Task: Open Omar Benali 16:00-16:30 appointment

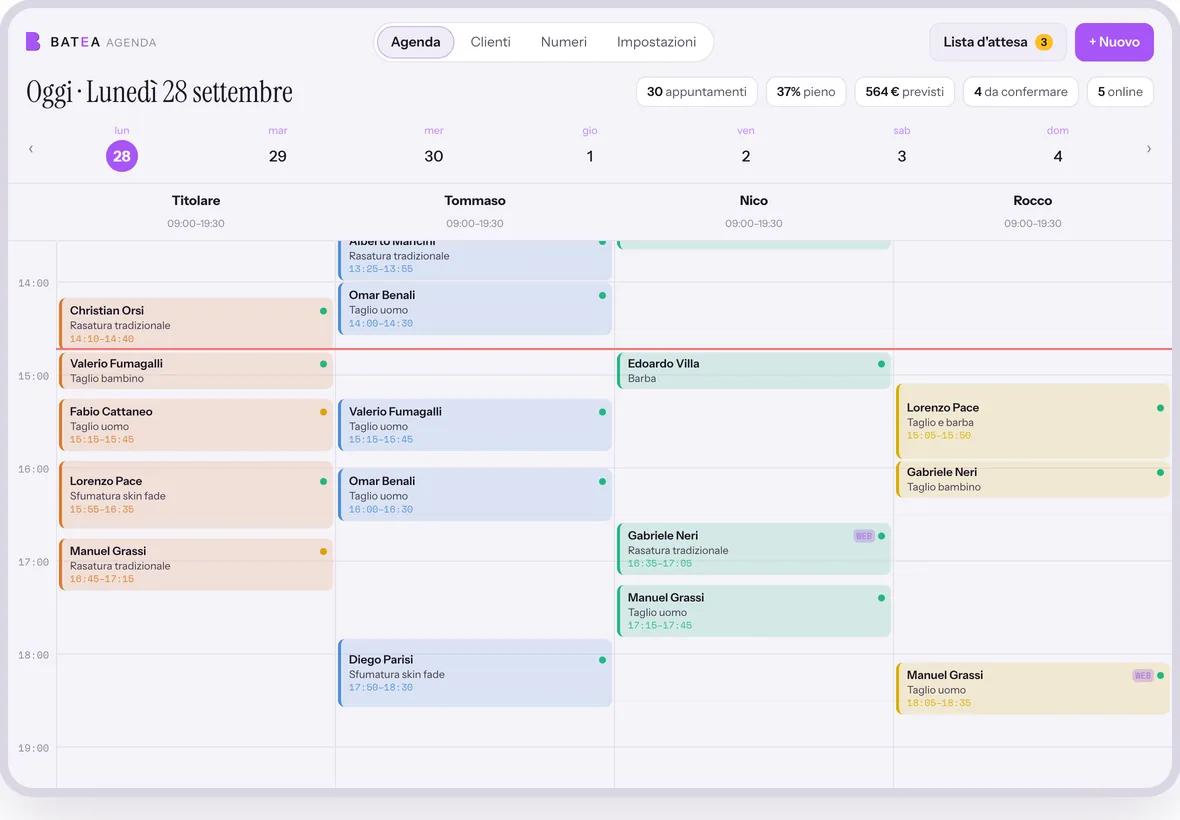Action: [475, 494]
